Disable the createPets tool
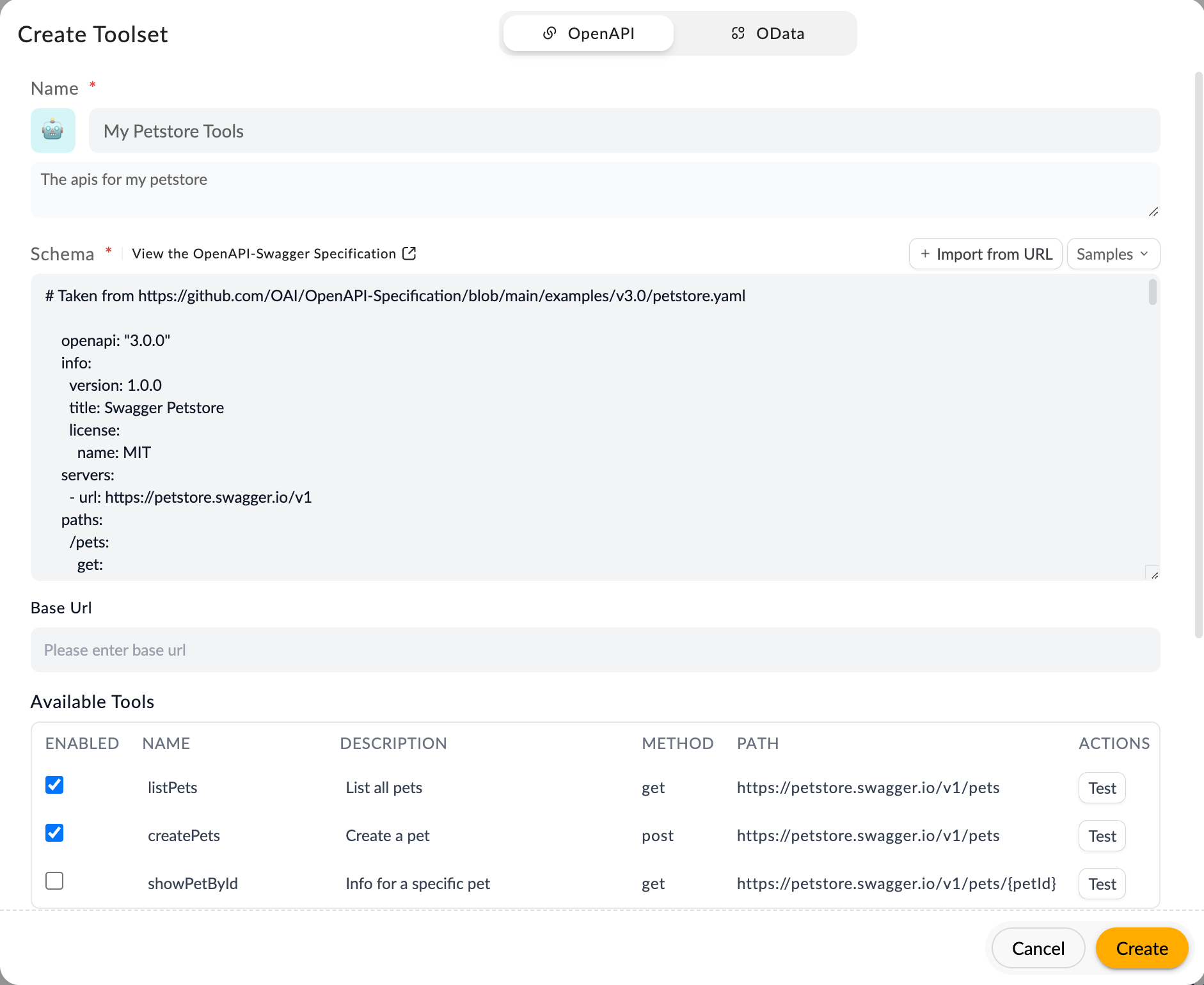1204x985 pixels. click(x=54, y=832)
